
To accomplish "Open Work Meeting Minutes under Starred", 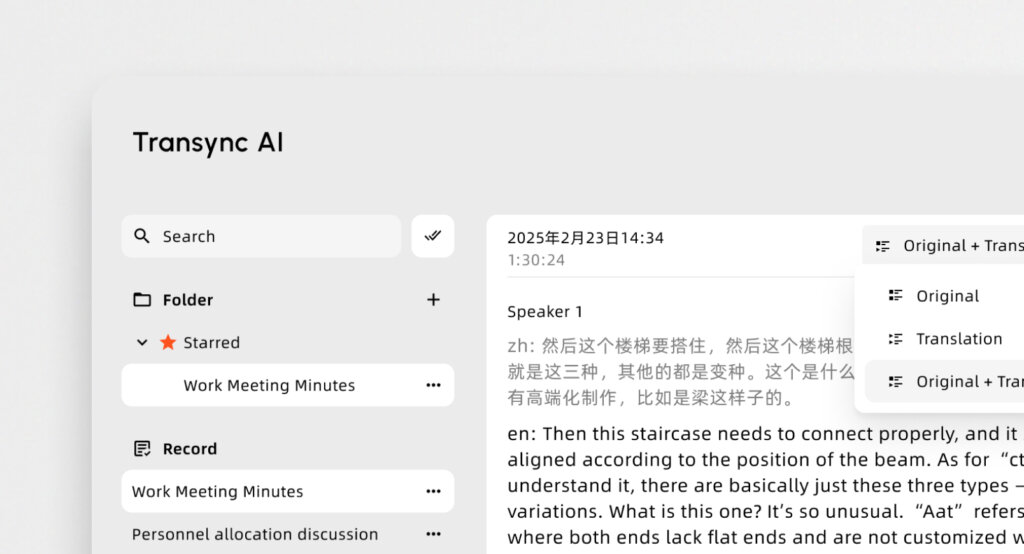I will tap(269, 385).
